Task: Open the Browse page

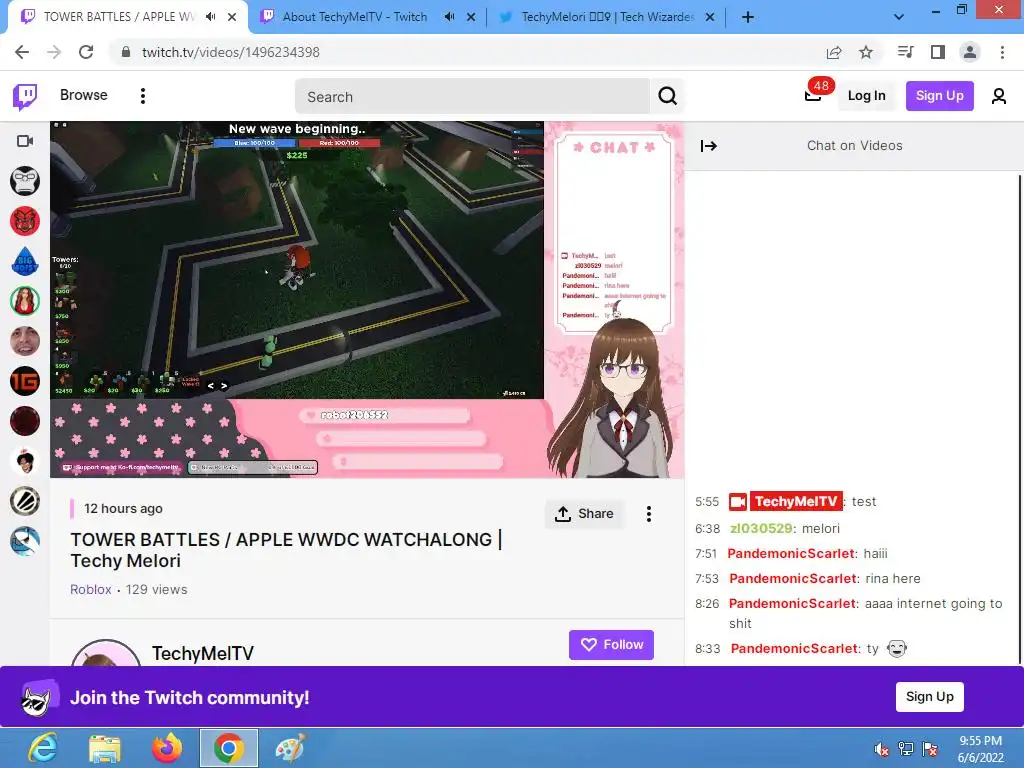Action: [x=84, y=95]
